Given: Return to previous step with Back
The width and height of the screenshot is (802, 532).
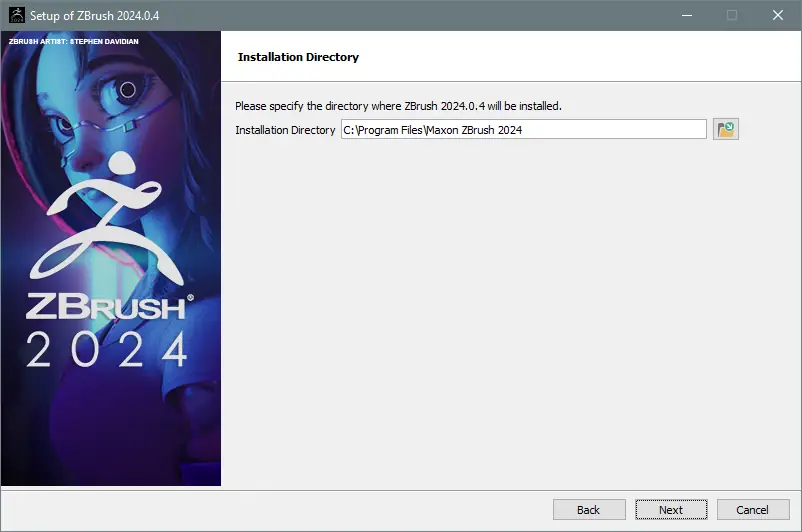Looking at the screenshot, I should pyautogui.click(x=589, y=509).
